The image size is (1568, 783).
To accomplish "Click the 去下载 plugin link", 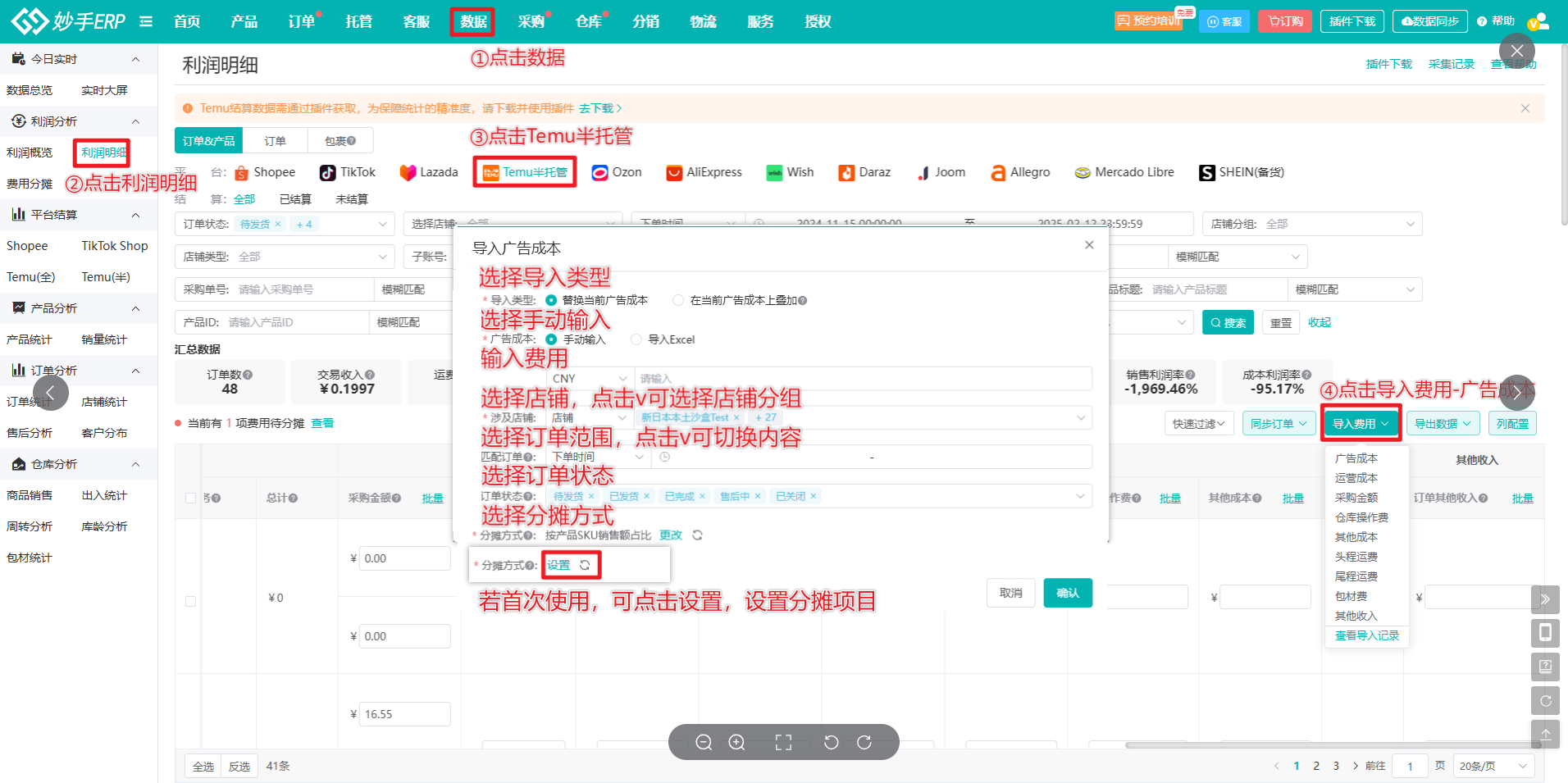I will click(x=599, y=108).
